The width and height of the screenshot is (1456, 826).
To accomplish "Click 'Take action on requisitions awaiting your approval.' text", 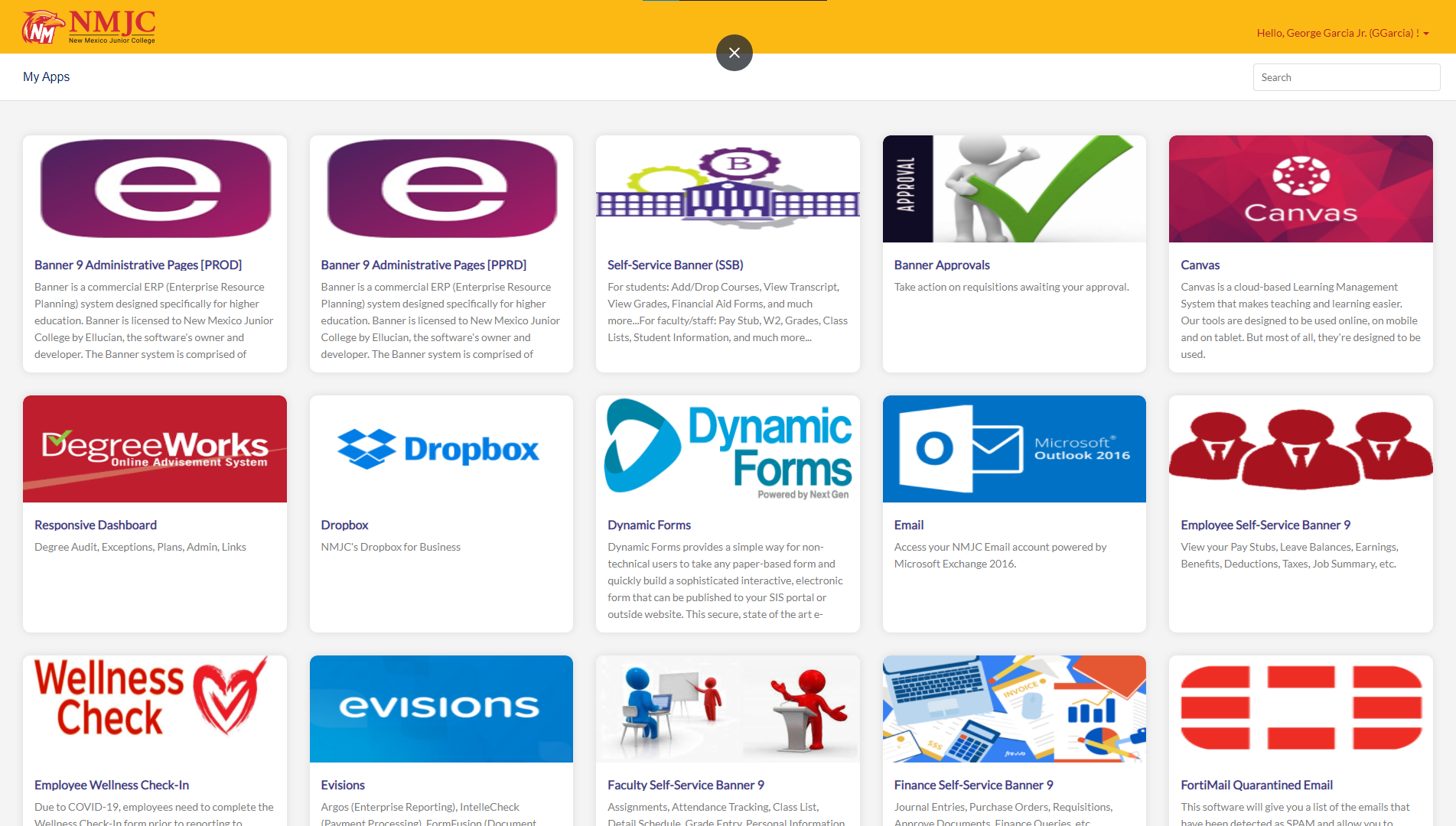I will pos(1011,287).
